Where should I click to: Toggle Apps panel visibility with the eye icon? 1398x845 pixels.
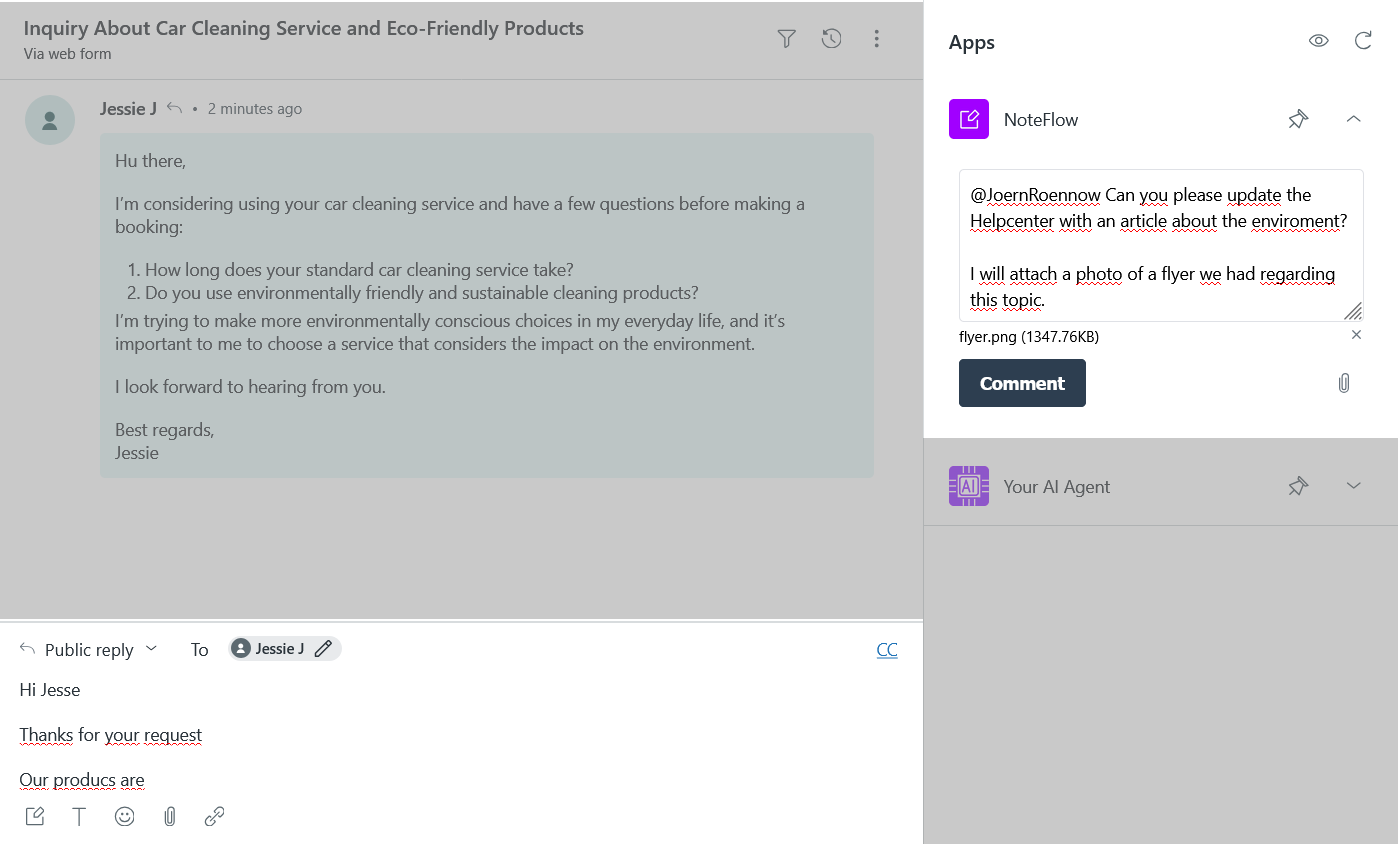(1318, 40)
